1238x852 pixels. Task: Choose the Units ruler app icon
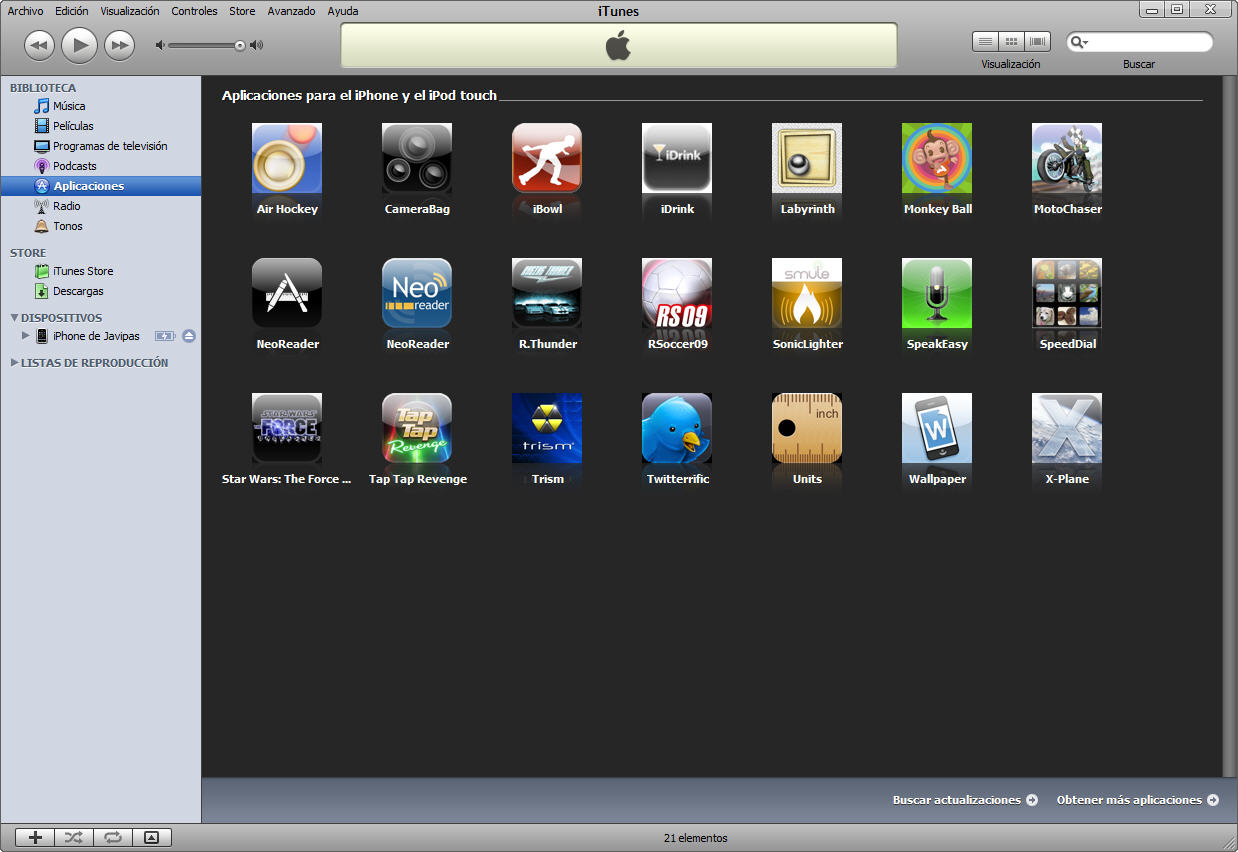coord(807,428)
